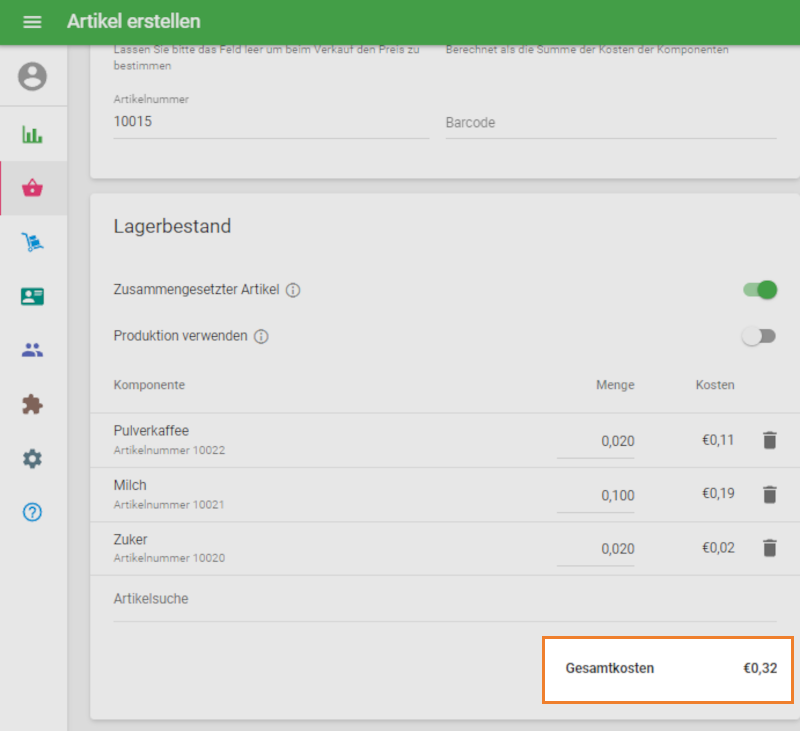Show info for Zusammengesetzter Artikel
Viewport: 800px width, 731px height.
(x=293, y=290)
